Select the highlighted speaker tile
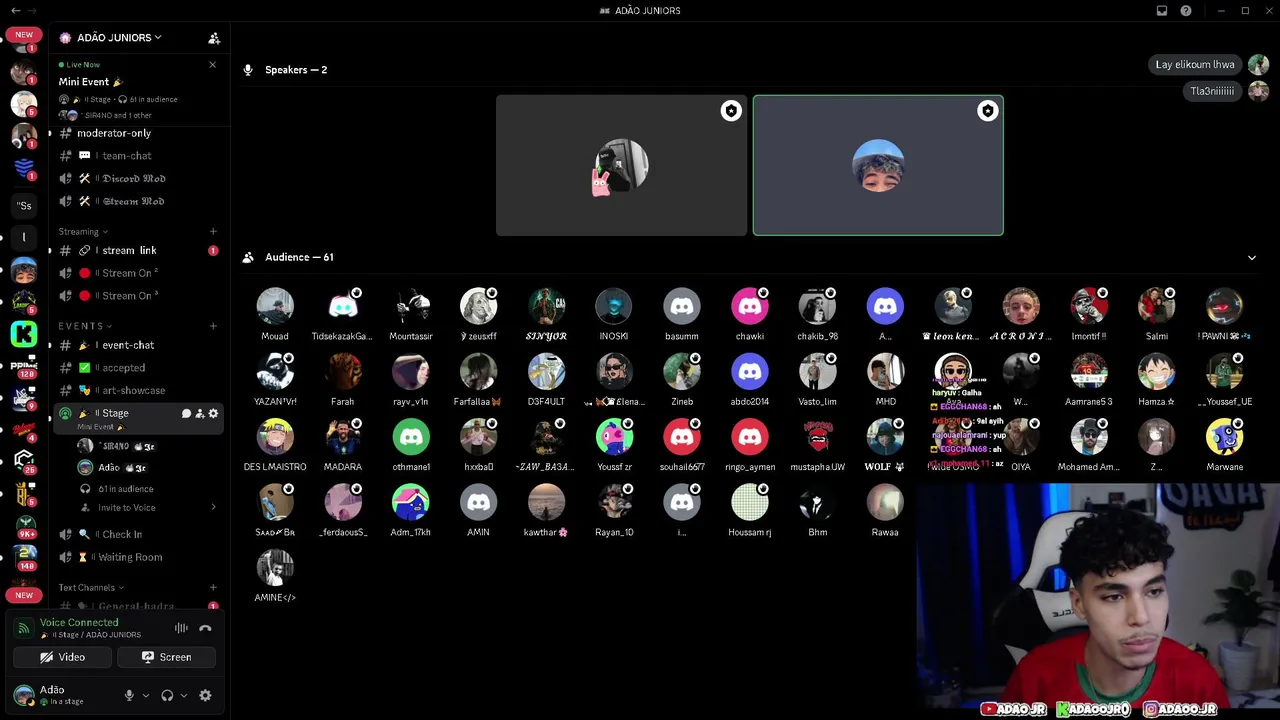Image resolution: width=1280 pixels, height=720 pixels. click(x=878, y=166)
